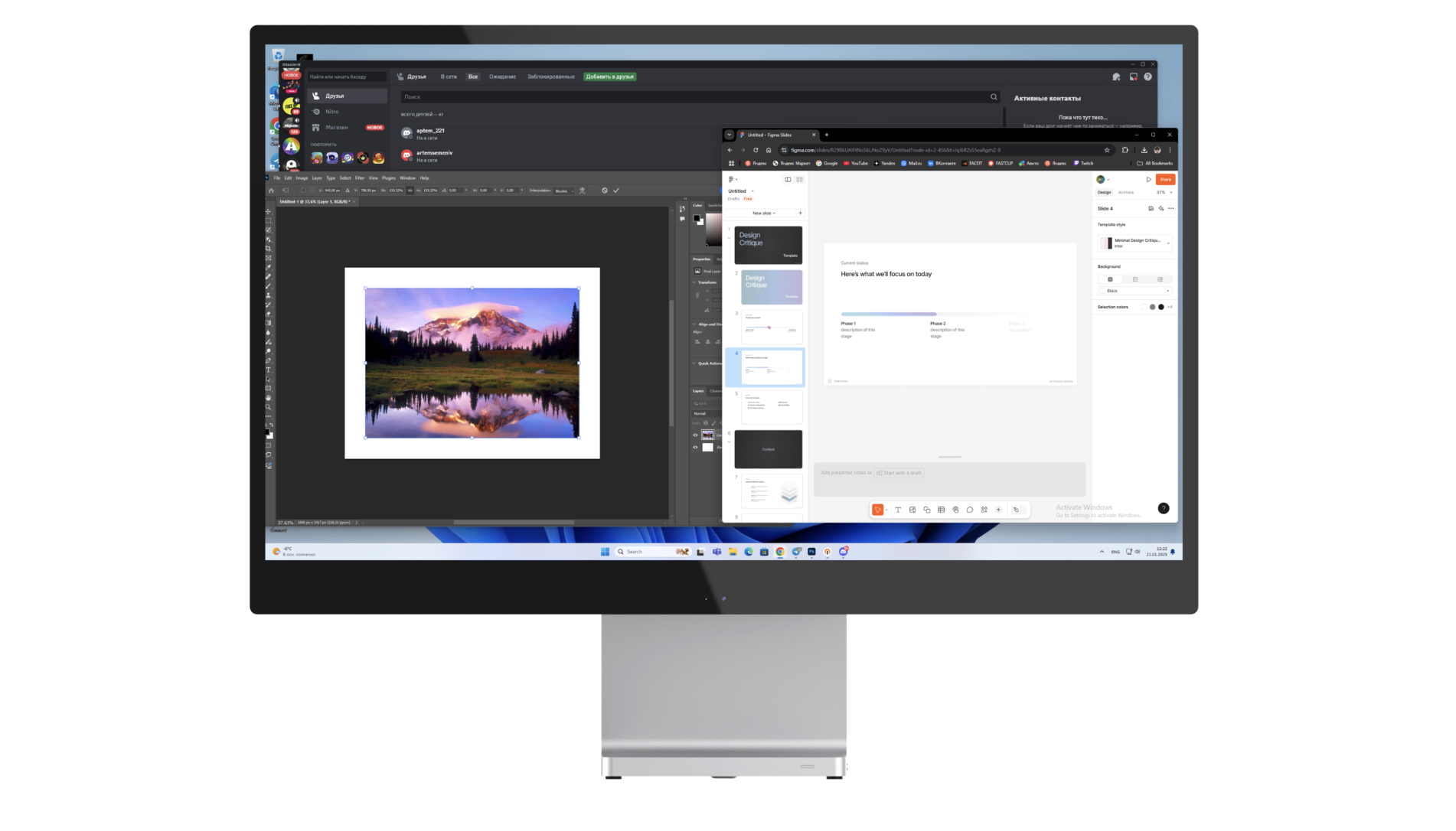This screenshot has height=831, width=1456.
Task: Open the Window menu in Photoshop
Action: 408,178
